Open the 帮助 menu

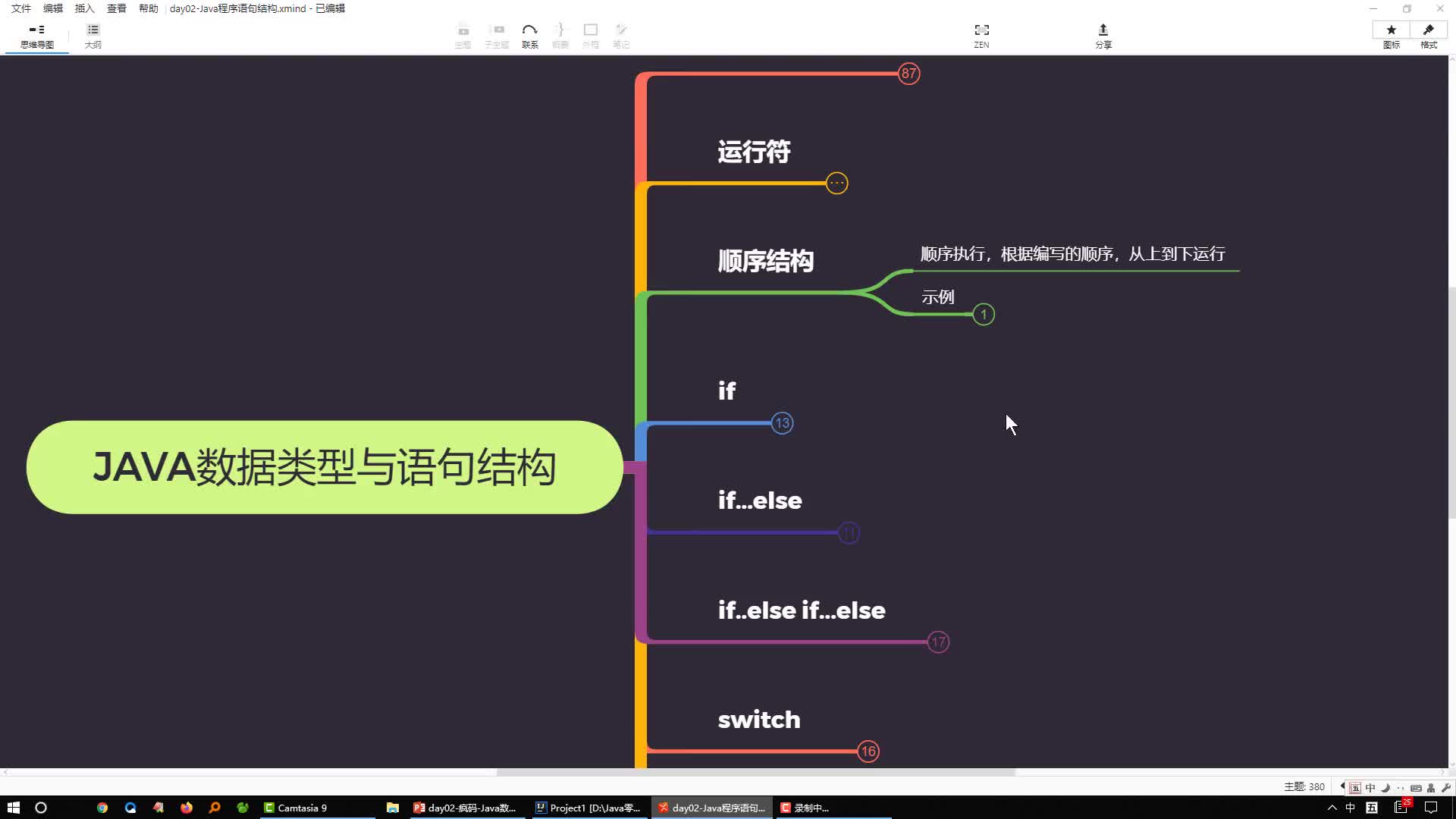point(149,8)
